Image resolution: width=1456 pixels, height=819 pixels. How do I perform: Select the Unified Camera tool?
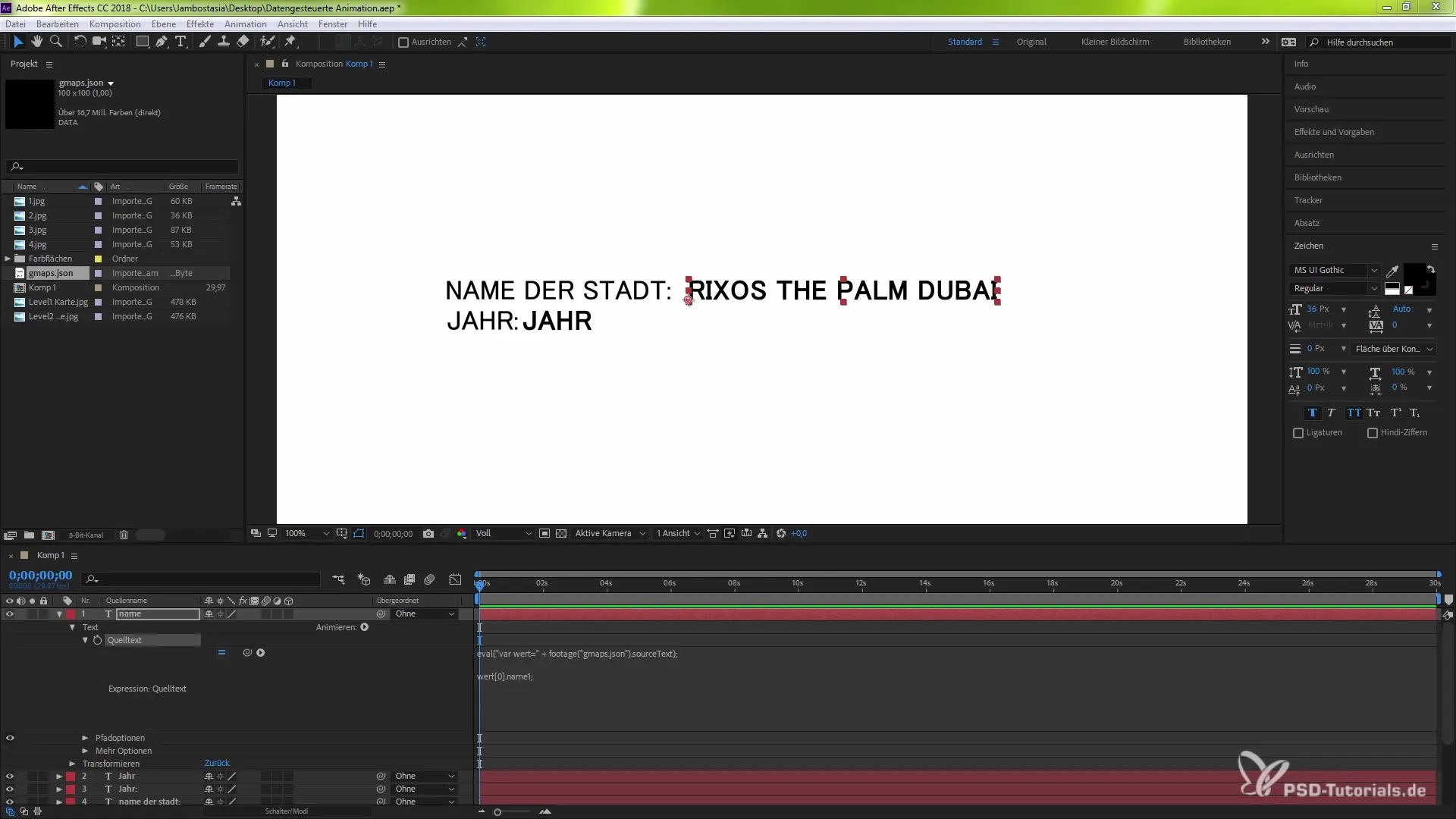pyautogui.click(x=99, y=42)
